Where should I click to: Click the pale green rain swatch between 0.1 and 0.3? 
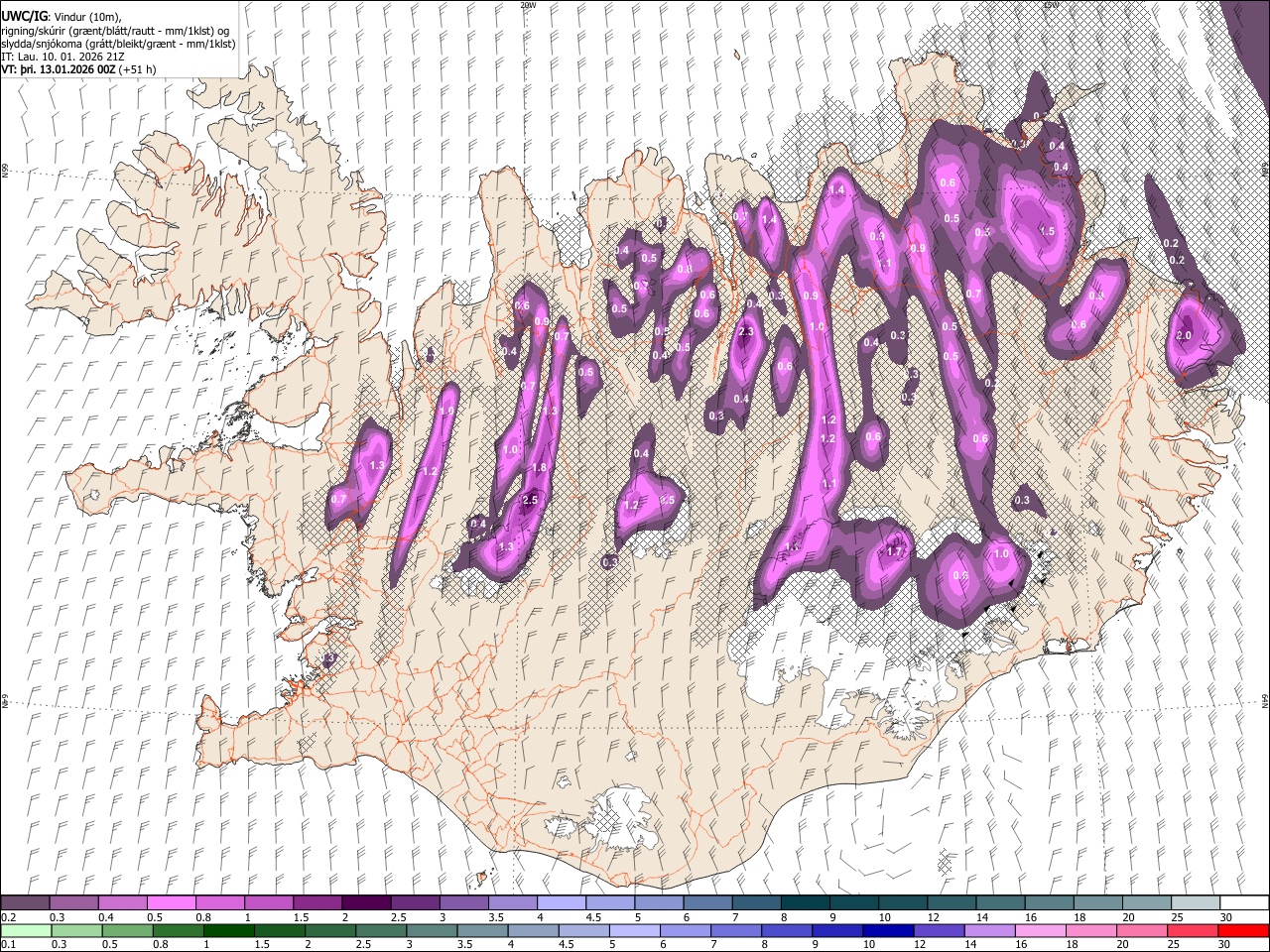pos(25,930)
